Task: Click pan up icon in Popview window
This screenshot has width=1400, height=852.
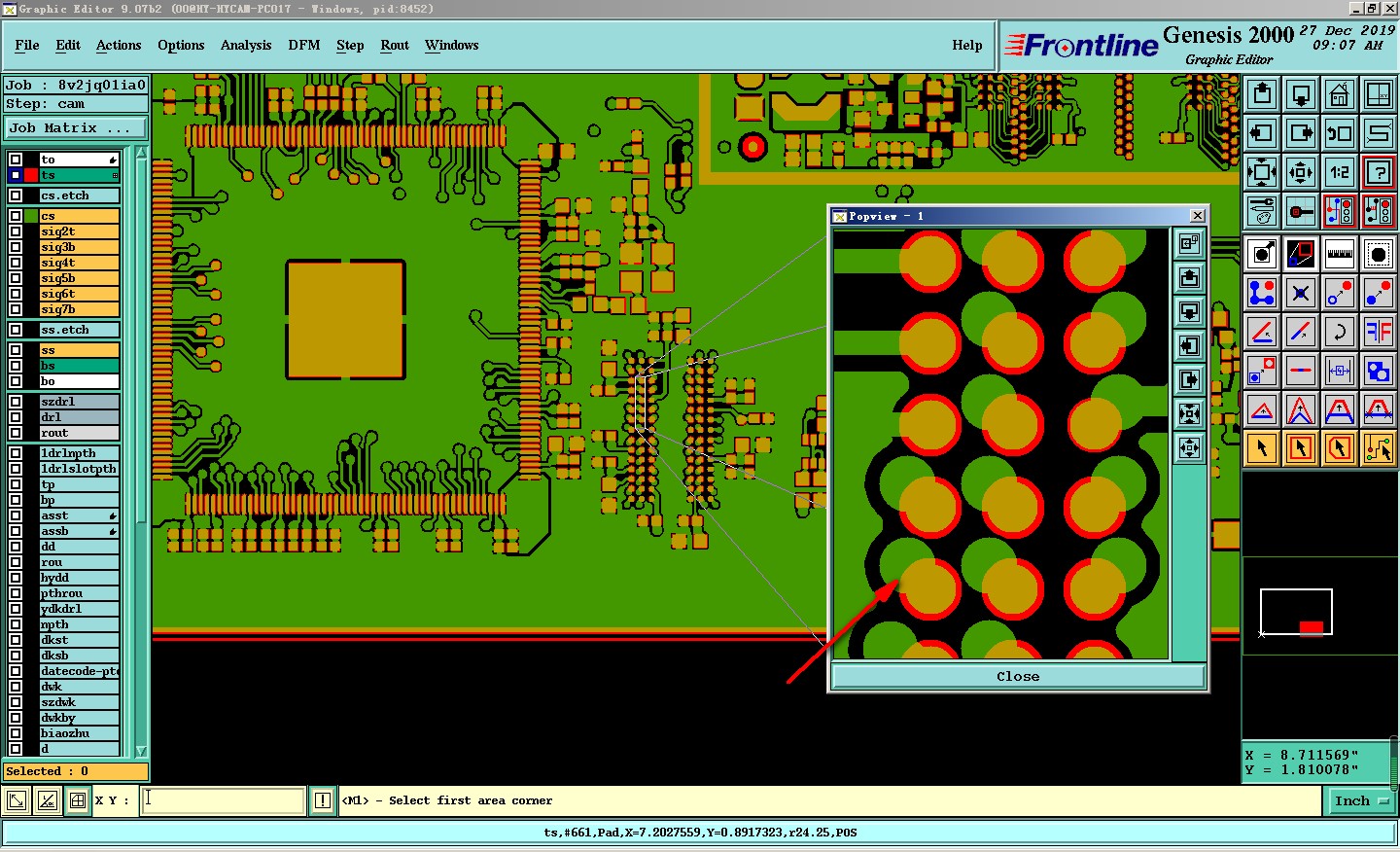Action: click(1189, 278)
